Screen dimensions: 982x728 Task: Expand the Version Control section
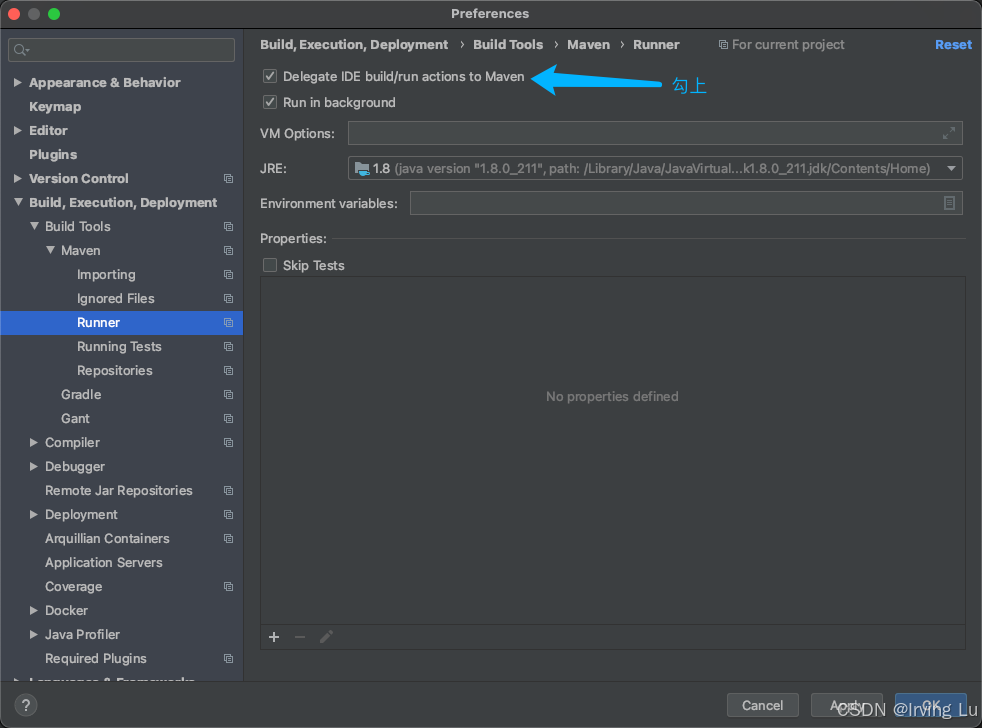18,179
